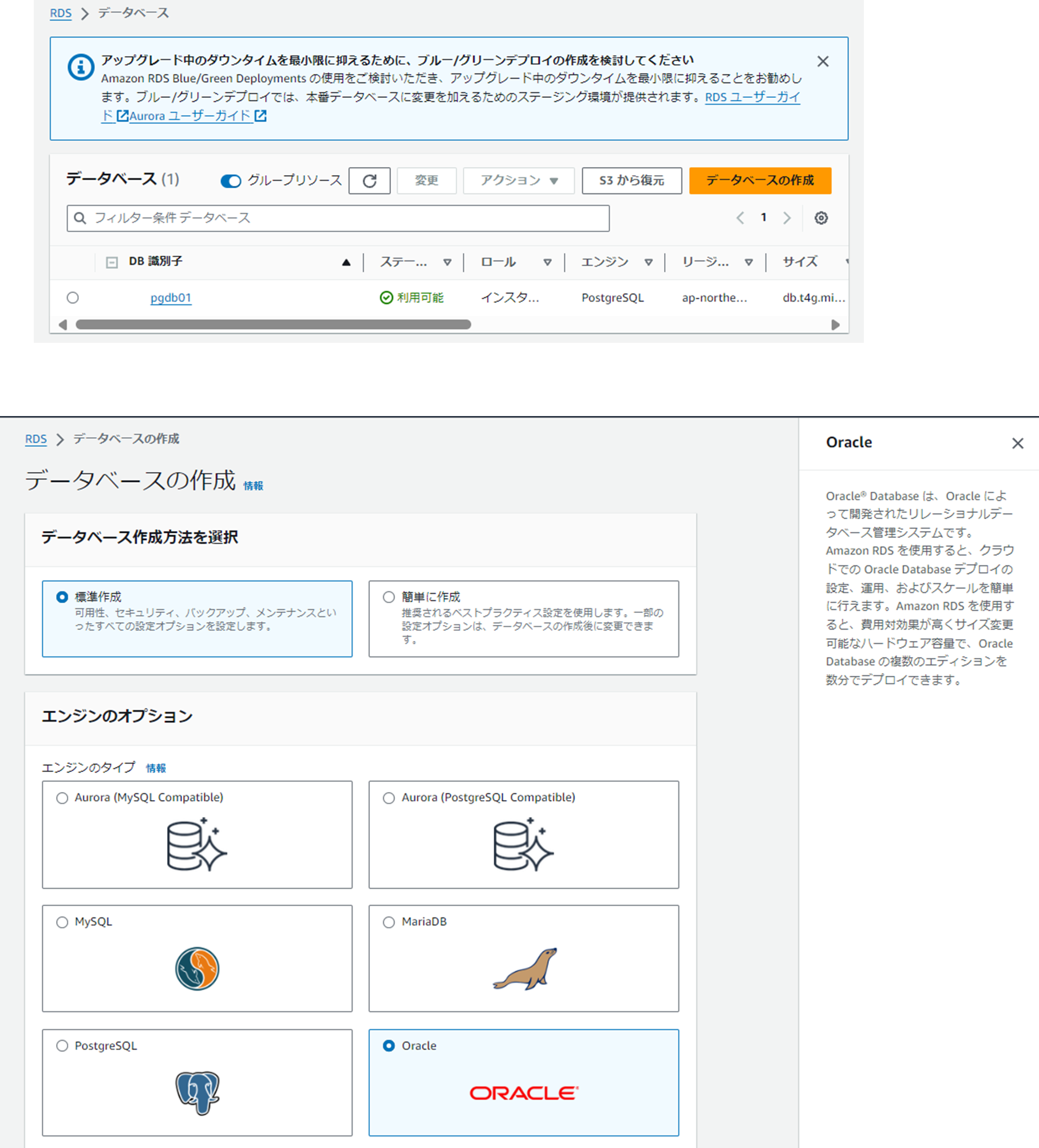Viewport: 1039px width, 1148px height.
Task: Close the Oracle help side panel
Action: coord(1017,444)
